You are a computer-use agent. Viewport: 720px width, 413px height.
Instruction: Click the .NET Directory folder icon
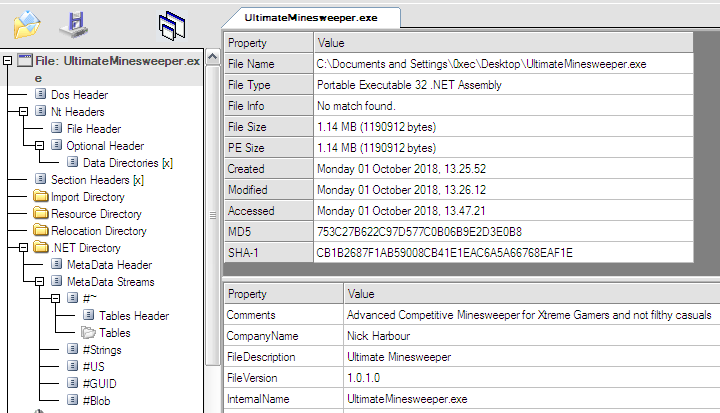(40, 247)
